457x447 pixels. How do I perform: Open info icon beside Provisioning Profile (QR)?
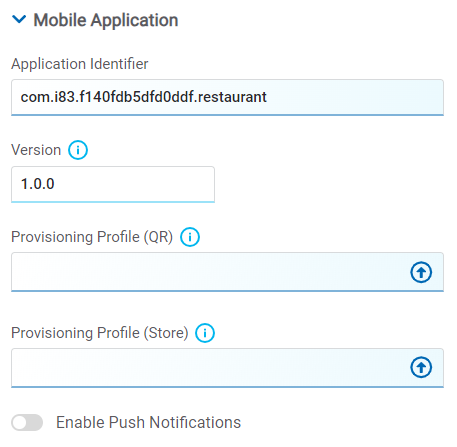click(190, 237)
